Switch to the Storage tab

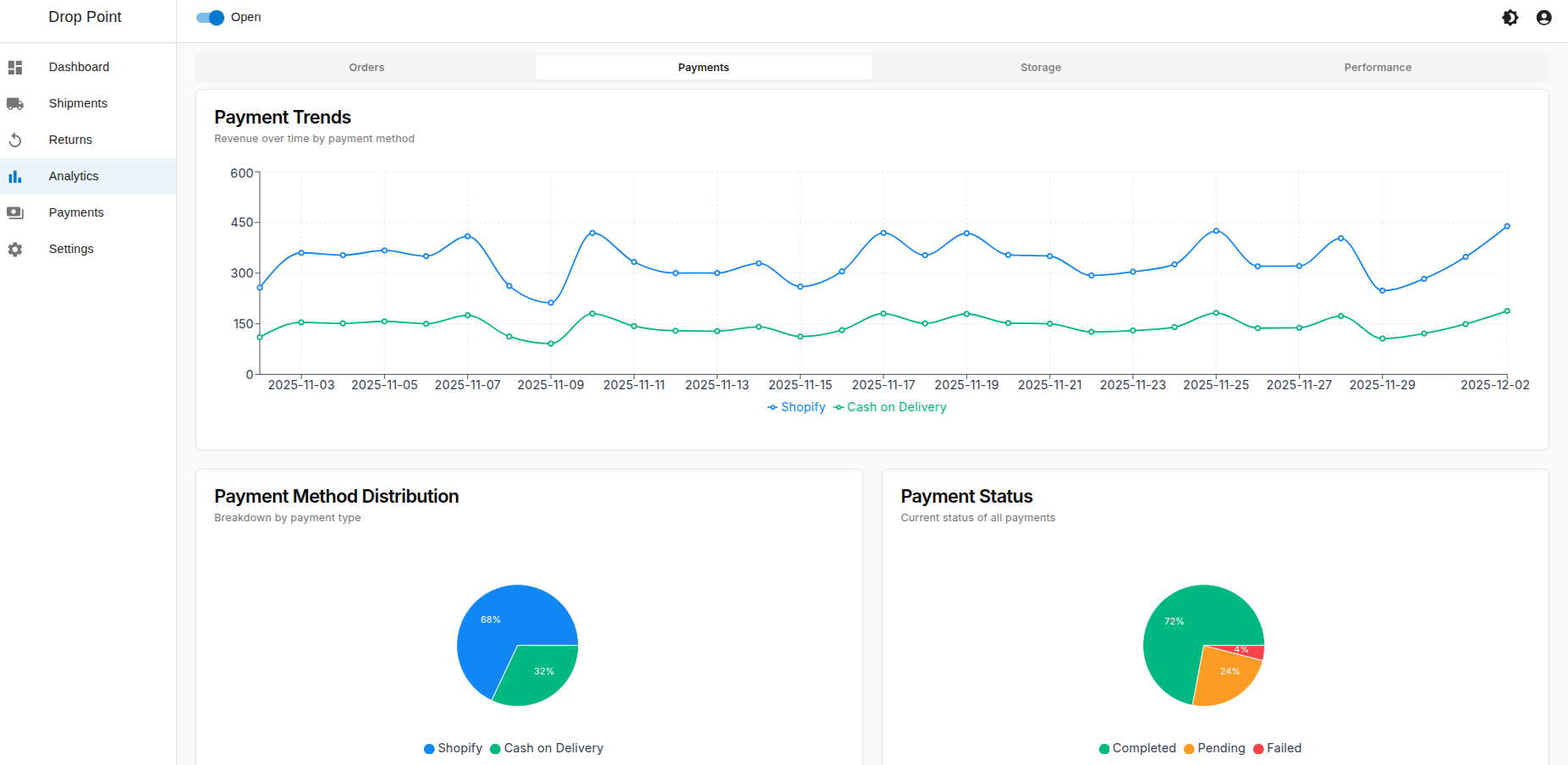pos(1040,68)
